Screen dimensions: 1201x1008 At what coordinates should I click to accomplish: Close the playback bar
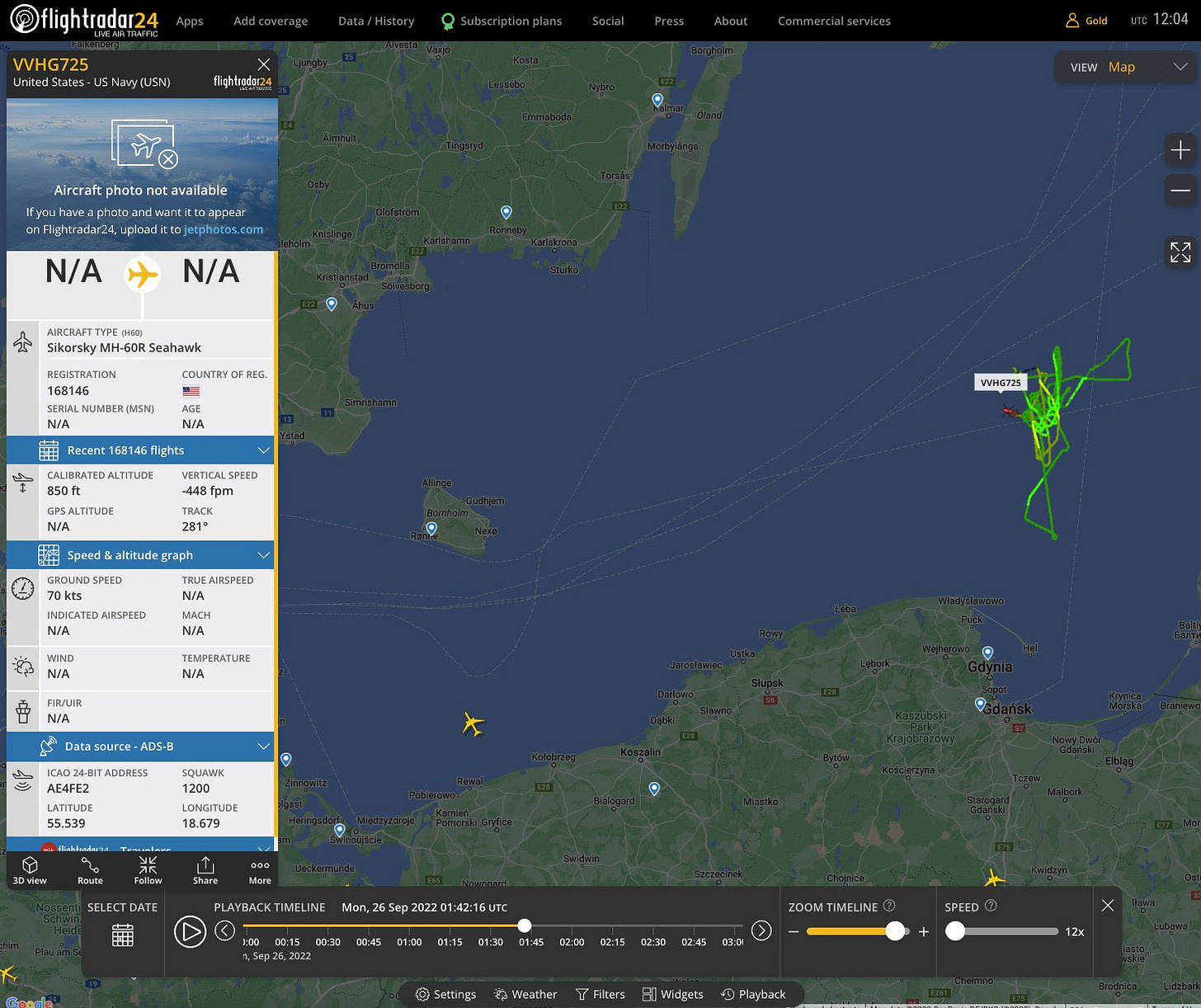[x=1108, y=906]
